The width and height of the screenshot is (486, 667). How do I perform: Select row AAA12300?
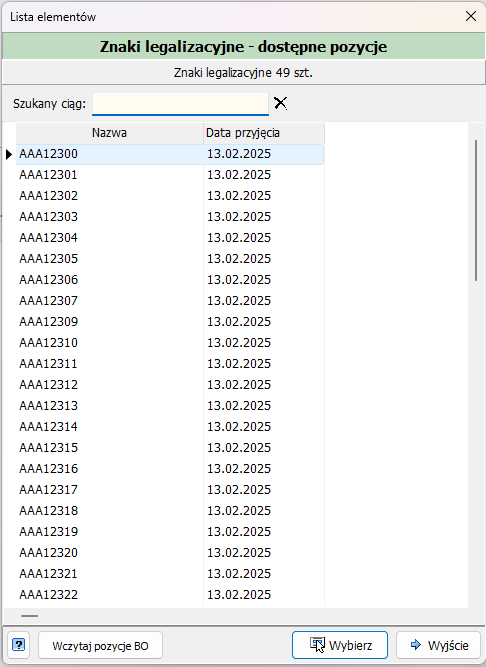click(170, 154)
